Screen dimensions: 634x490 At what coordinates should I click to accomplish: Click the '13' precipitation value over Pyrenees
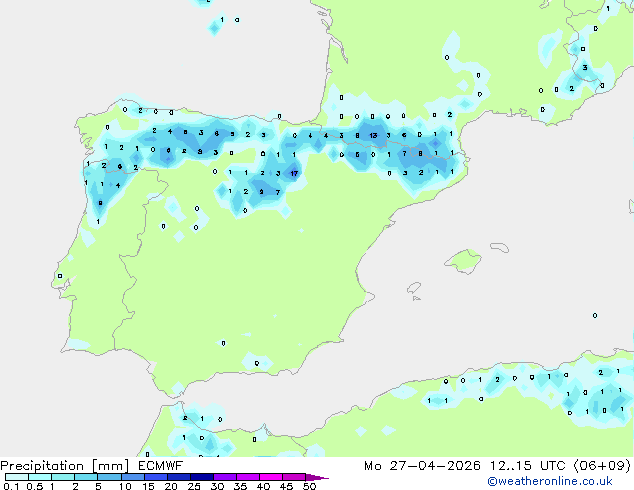click(373, 135)
